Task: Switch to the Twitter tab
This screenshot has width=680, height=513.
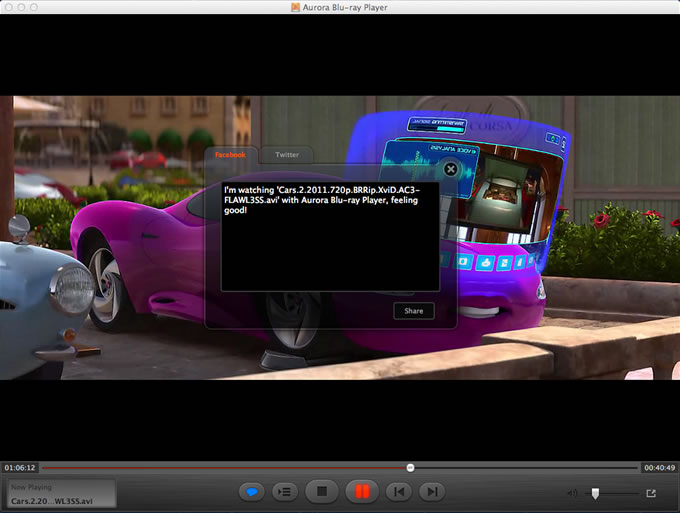Action: pyautogui.click(x=287, y=155)
